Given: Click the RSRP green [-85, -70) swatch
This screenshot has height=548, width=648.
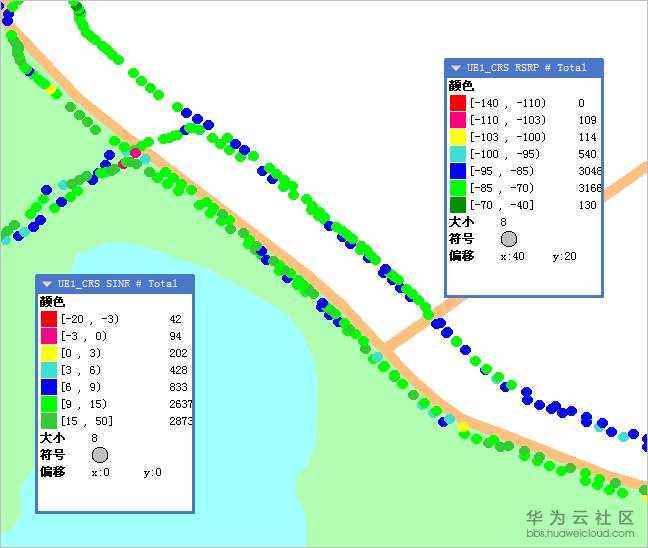Looking at the screenshot, I should [x=458, y=188].
